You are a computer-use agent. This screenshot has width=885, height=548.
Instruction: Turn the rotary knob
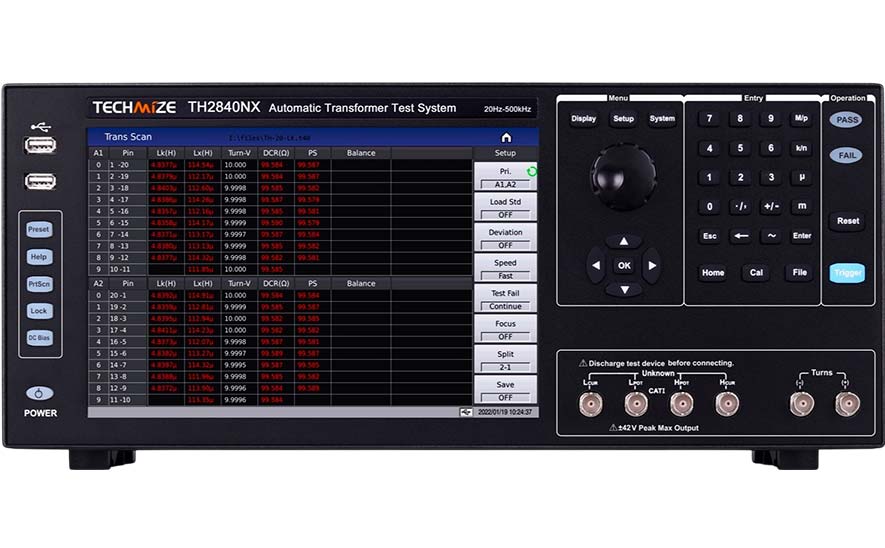(624, 177)
